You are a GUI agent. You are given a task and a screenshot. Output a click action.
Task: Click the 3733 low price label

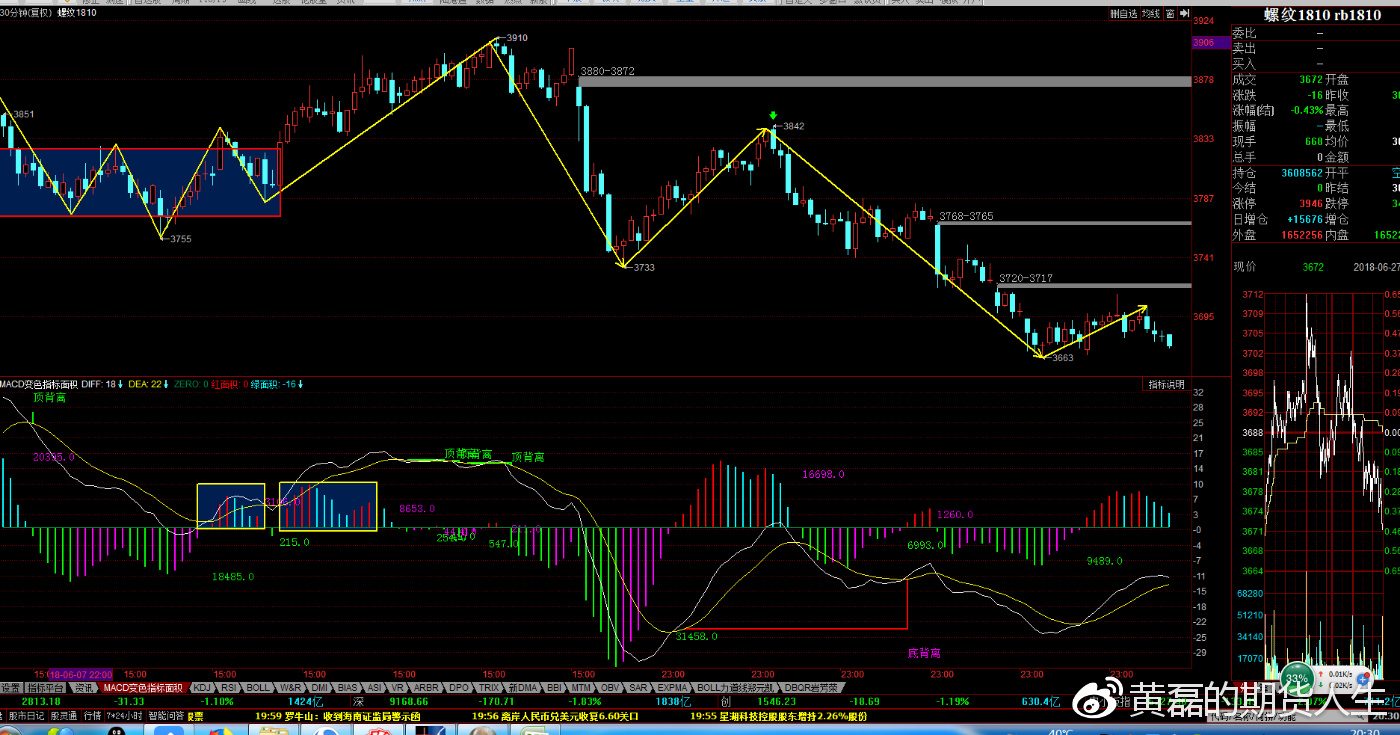[x=645, y=268]
